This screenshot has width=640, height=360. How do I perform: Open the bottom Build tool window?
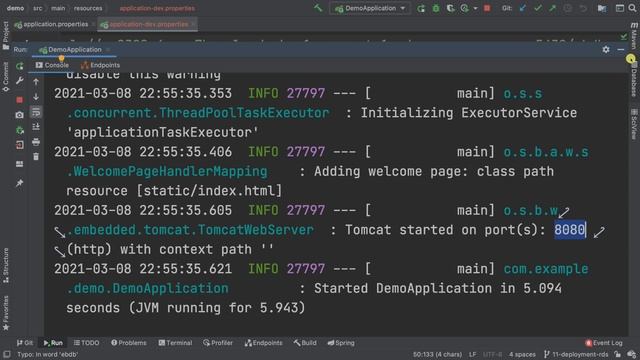point(305,343)
